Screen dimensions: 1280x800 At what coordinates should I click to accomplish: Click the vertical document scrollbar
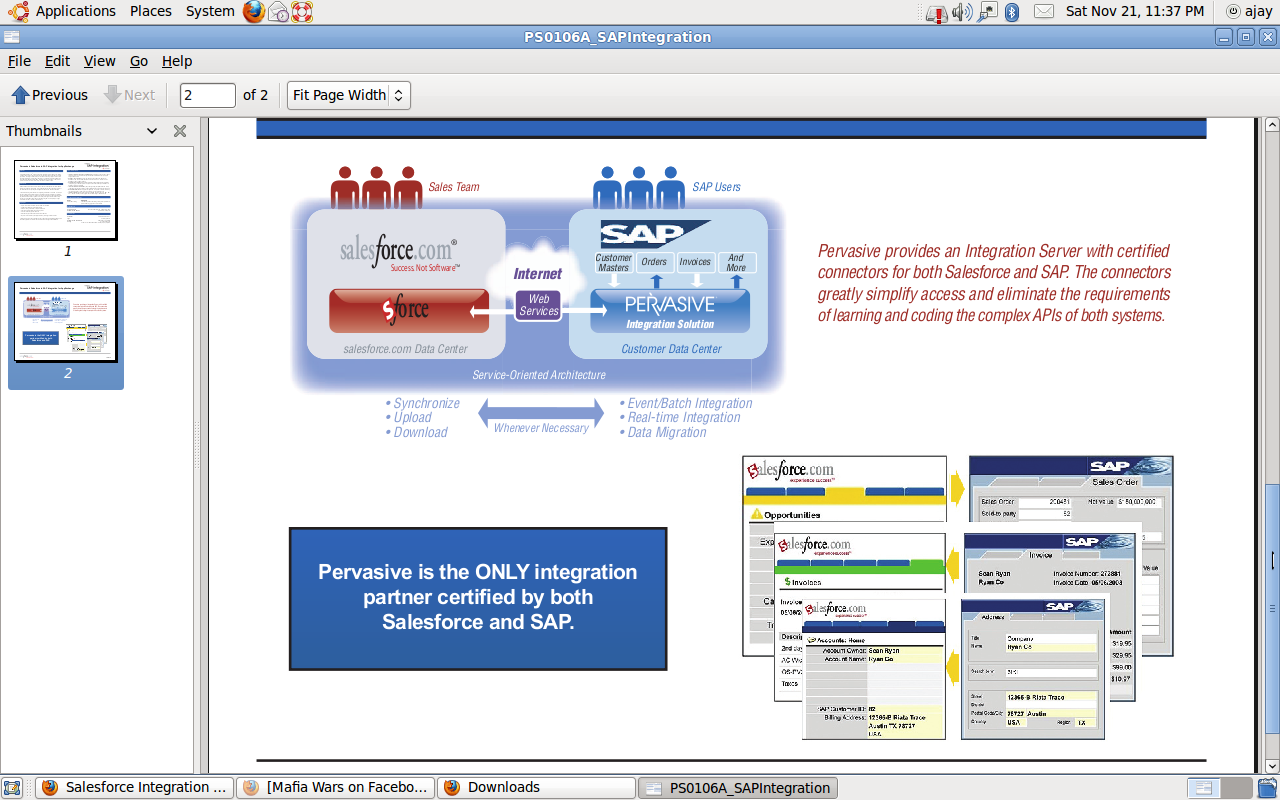[1271, 560]
